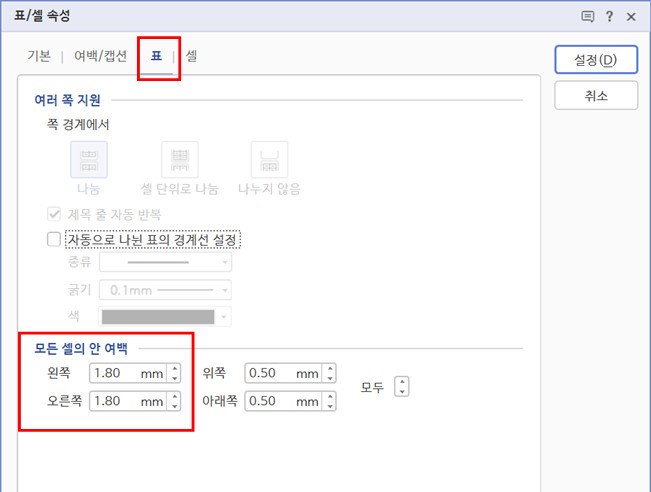Click the 오른쪽 margin input field
651x492 pixels.
(128, 401)
